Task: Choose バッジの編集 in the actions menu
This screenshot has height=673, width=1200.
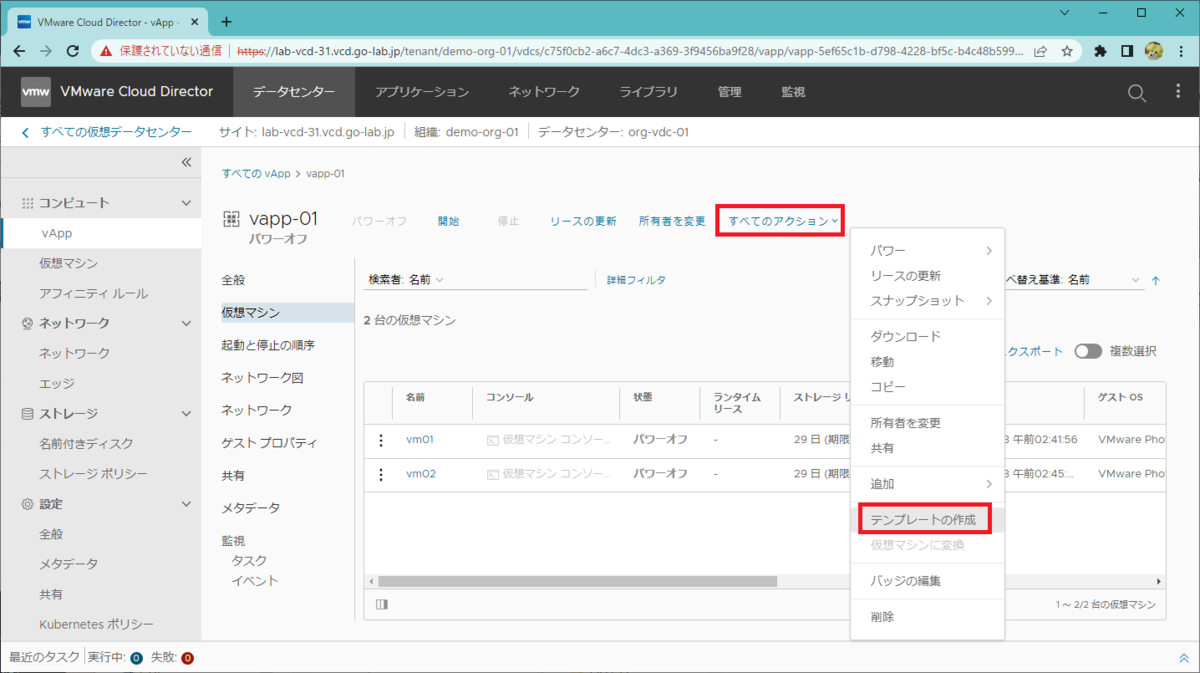Action: coord(906,581)
